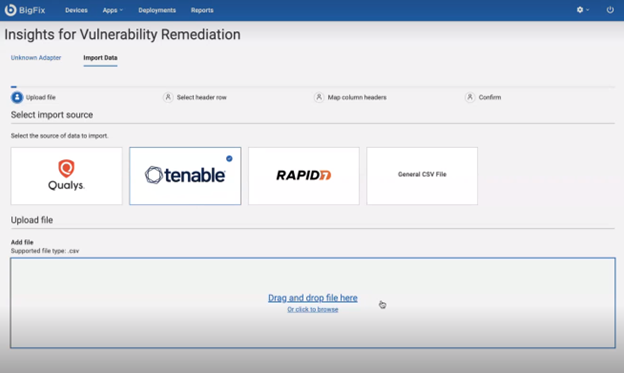Click the 'Upload file' step label
Viewport: 624px width, 373px height.
coord(41,97)
